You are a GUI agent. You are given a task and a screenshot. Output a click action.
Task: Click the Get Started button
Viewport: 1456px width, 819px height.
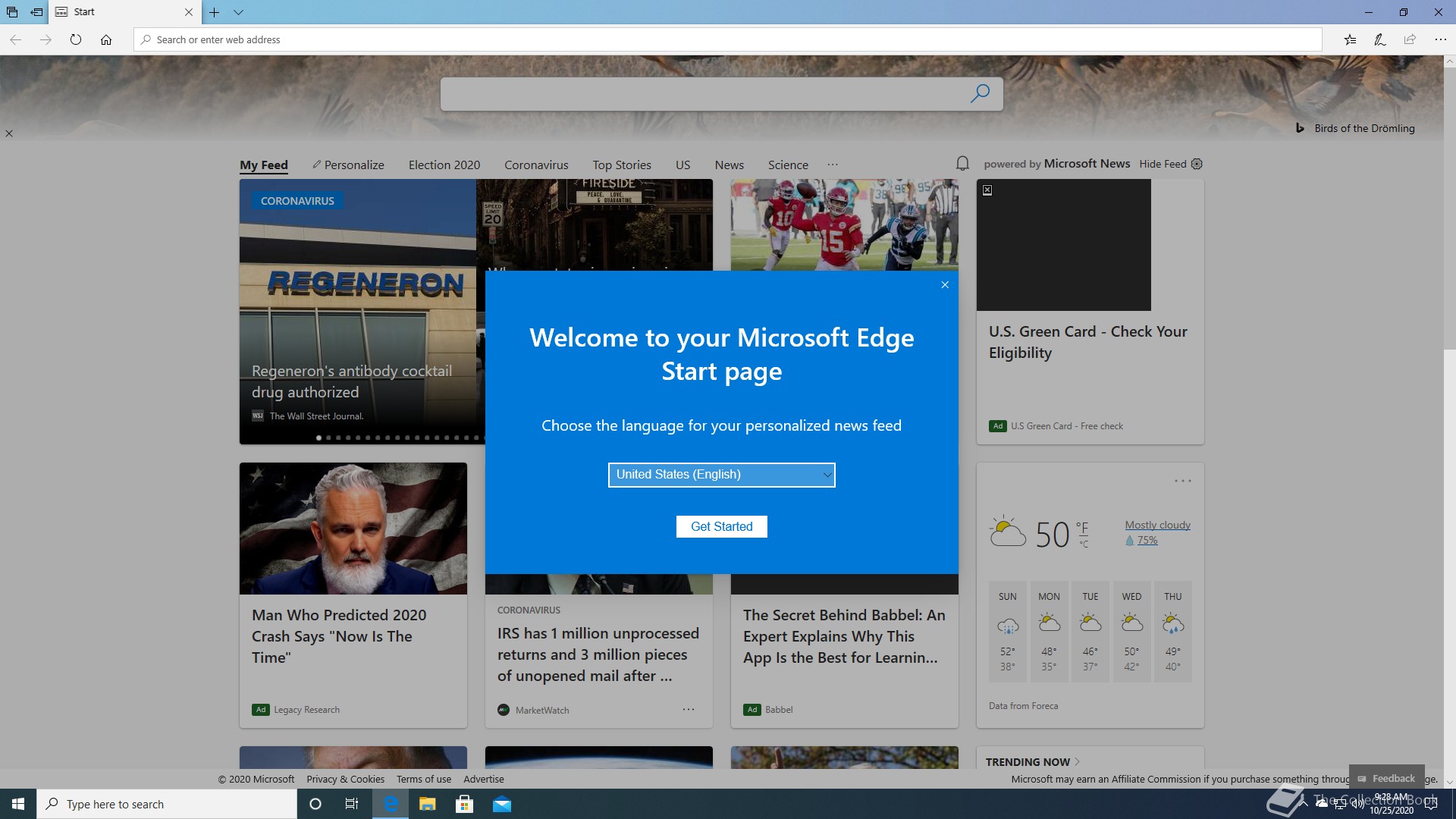(x=721, y=526)
